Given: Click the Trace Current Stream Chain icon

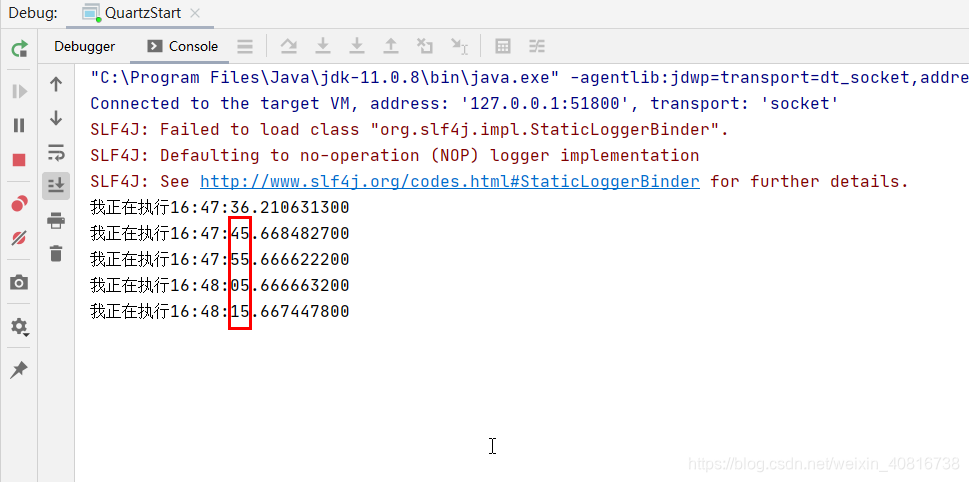Looking at the screenshot, I should (537, 46).
